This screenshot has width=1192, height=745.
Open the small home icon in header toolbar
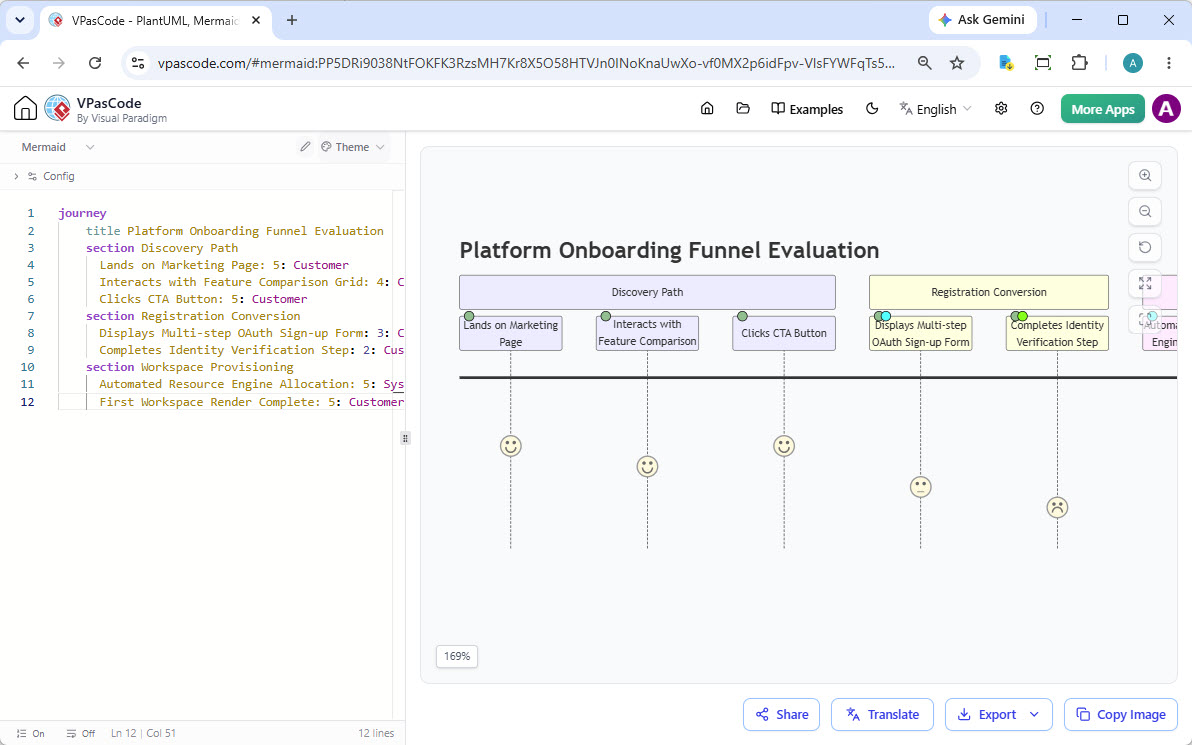pyautogui.click(x=707, y=109)
